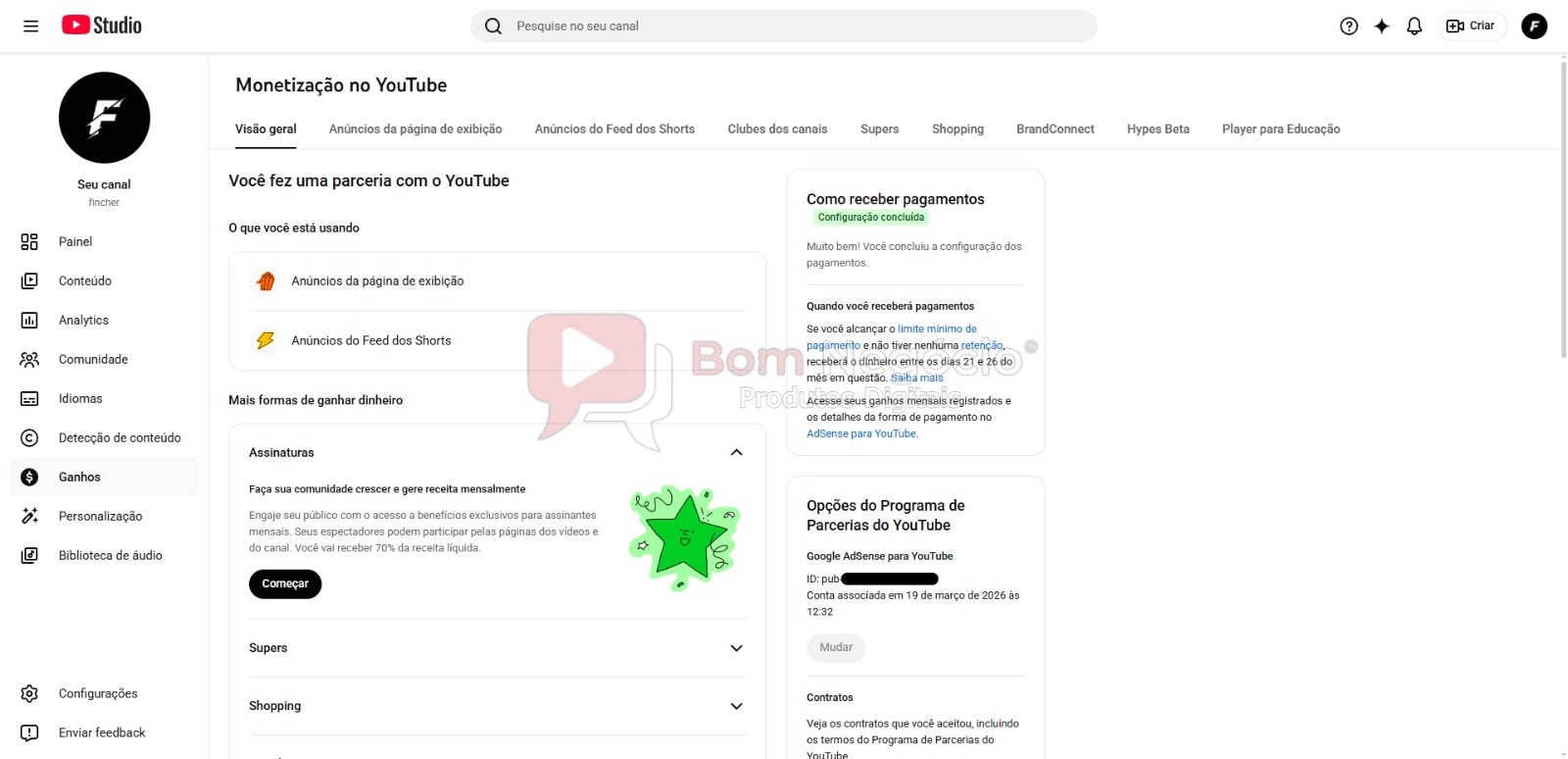
Task: Switch to Anúncios da página de exibição tab
Action: point(416,128)
